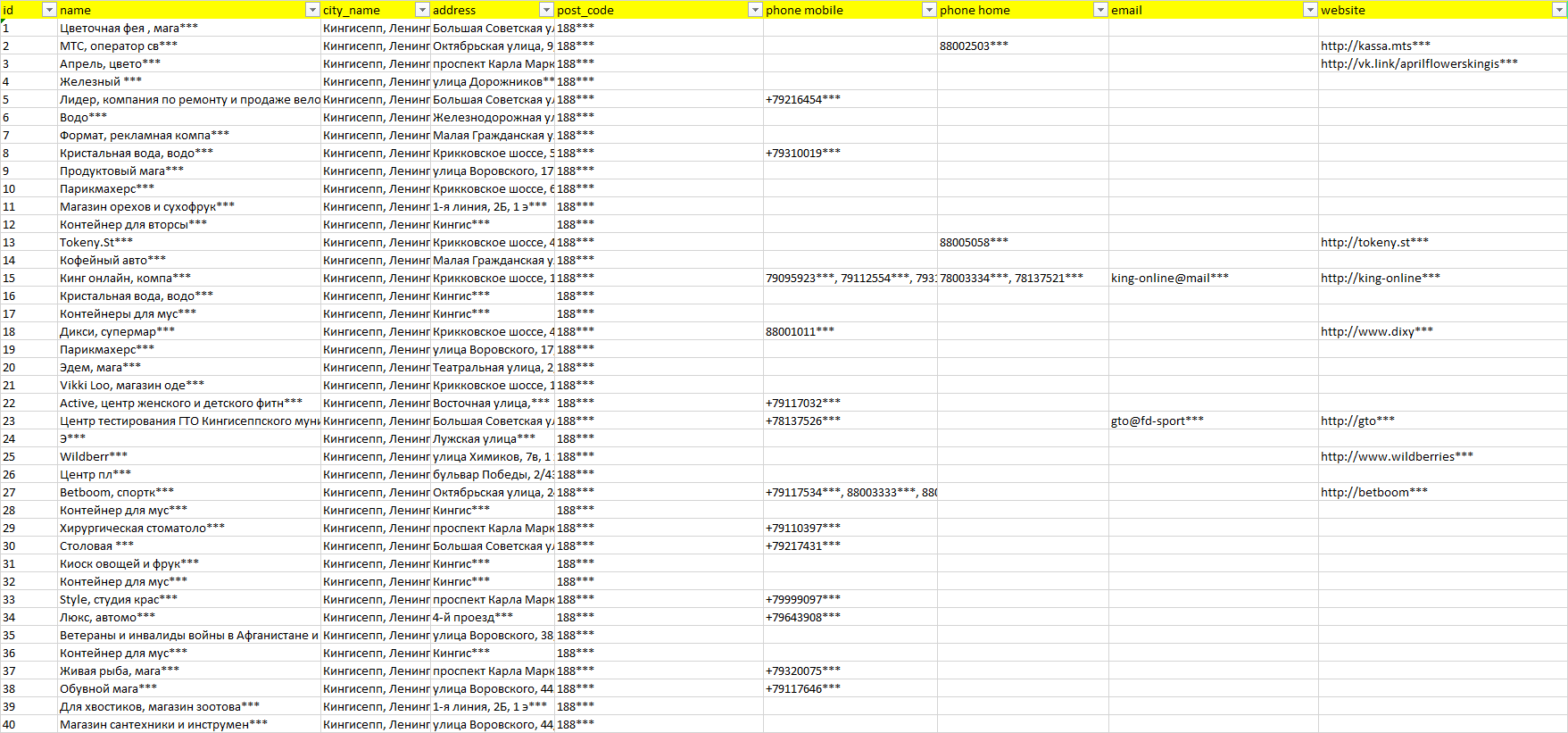
Task: Expand the address column filter arrow
Action: (x=546, y=10)
